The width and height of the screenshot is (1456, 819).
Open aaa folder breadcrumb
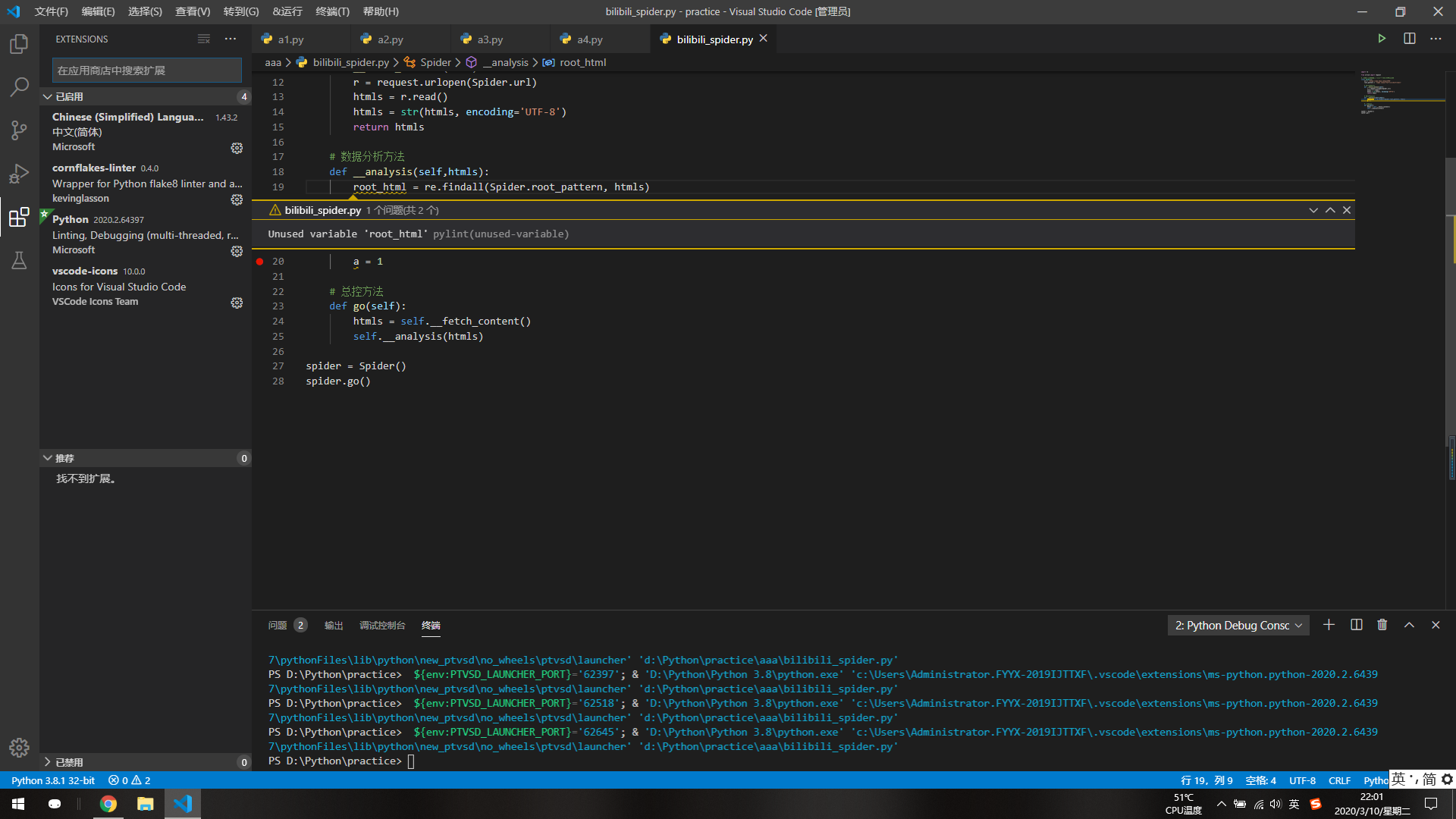pyautogui.click(x=273, y=62)
